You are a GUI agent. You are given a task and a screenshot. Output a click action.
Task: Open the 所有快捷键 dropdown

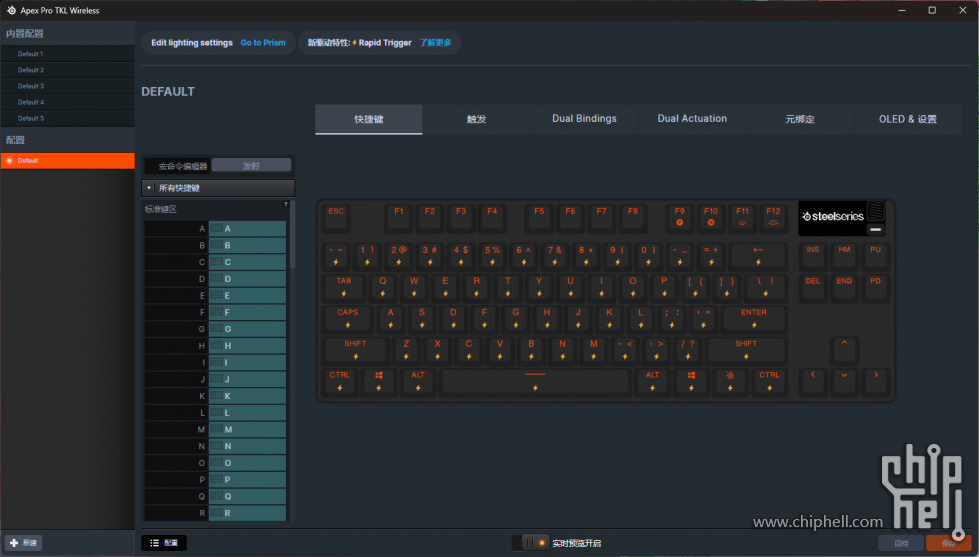coord(219,188)
